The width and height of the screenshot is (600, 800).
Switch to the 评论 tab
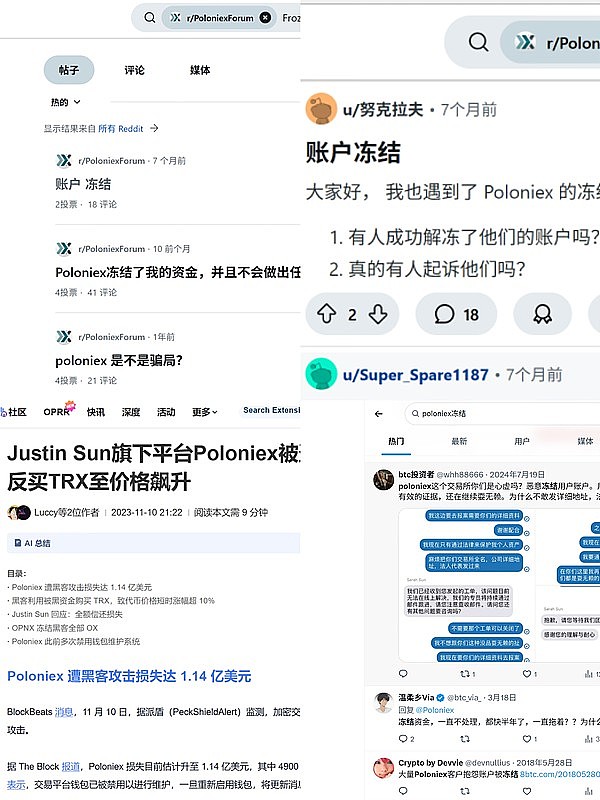click(x=134, y=70)
